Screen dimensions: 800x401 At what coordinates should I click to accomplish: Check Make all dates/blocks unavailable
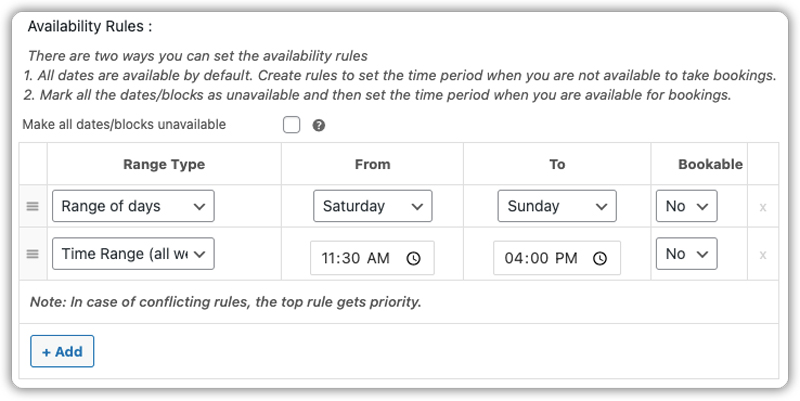291,125
